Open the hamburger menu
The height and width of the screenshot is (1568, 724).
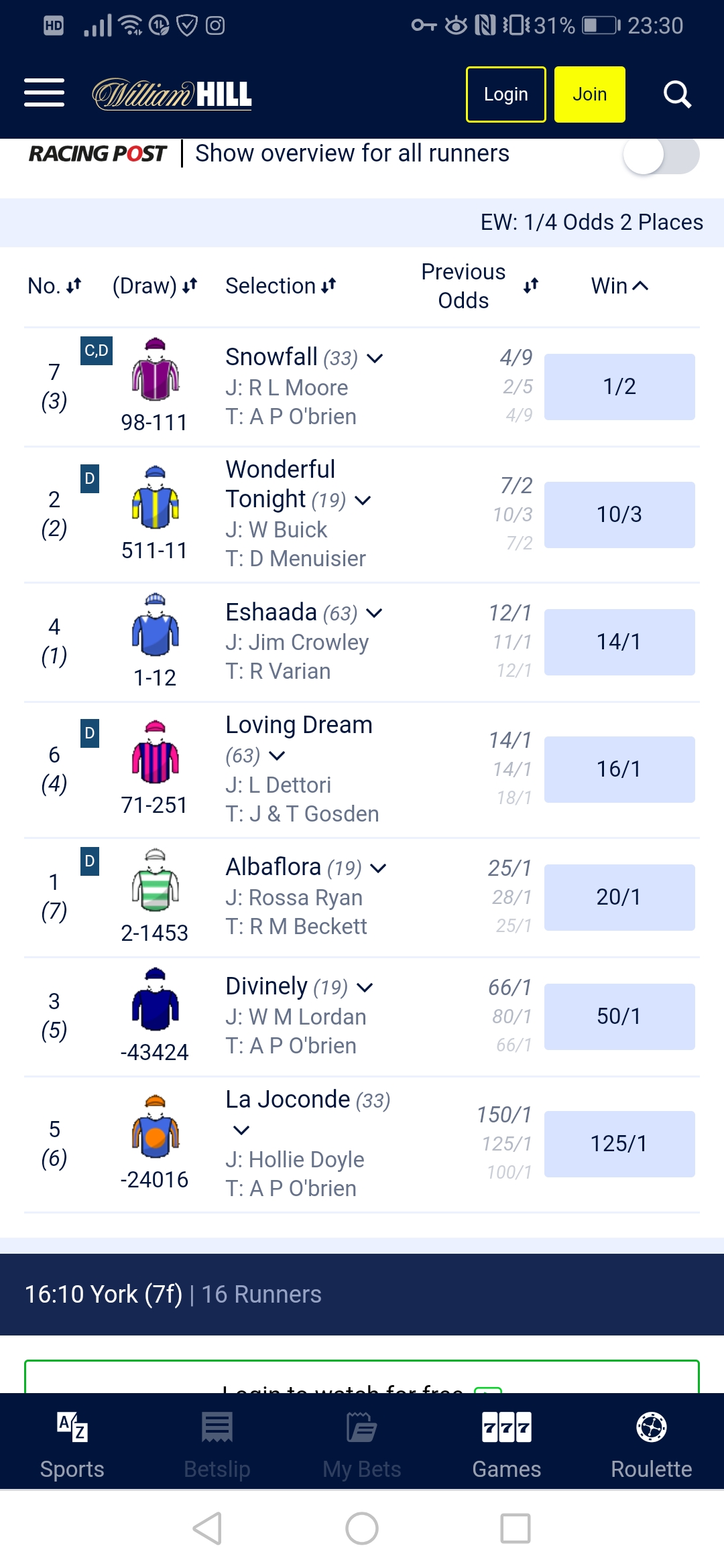coord(44,93)
